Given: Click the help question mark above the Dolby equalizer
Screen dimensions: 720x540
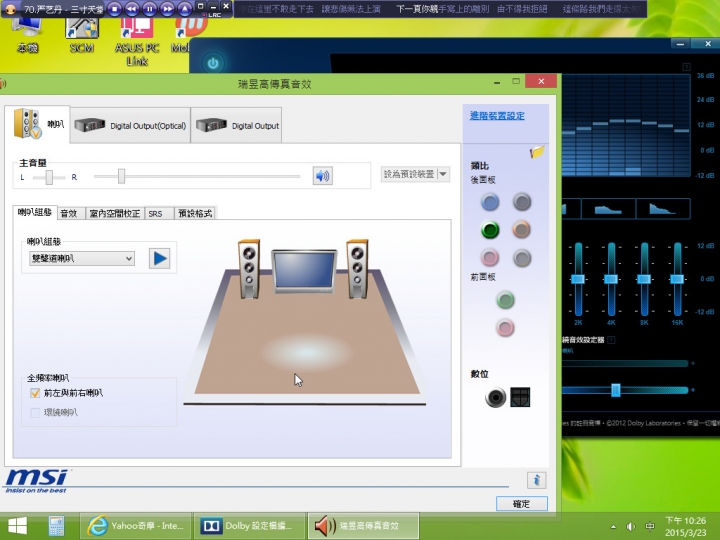Looking at the screenshot, I should [x=686, y=68].
